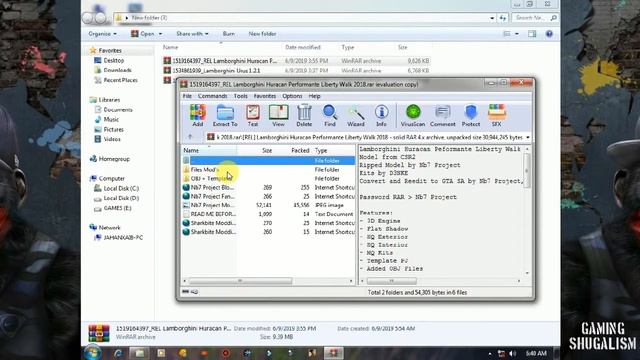640x360 pixels.
Task: Open Explorer help question mark icon
Action: pyautogui.click(x=549, y=34)
